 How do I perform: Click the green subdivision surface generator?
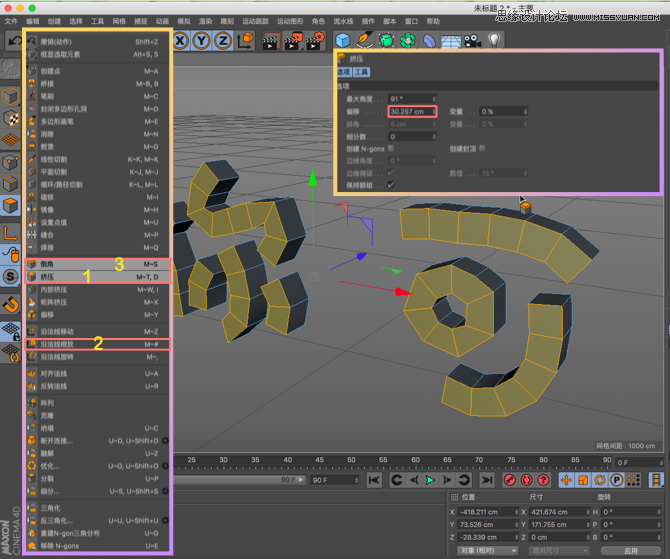click(386, 41)
